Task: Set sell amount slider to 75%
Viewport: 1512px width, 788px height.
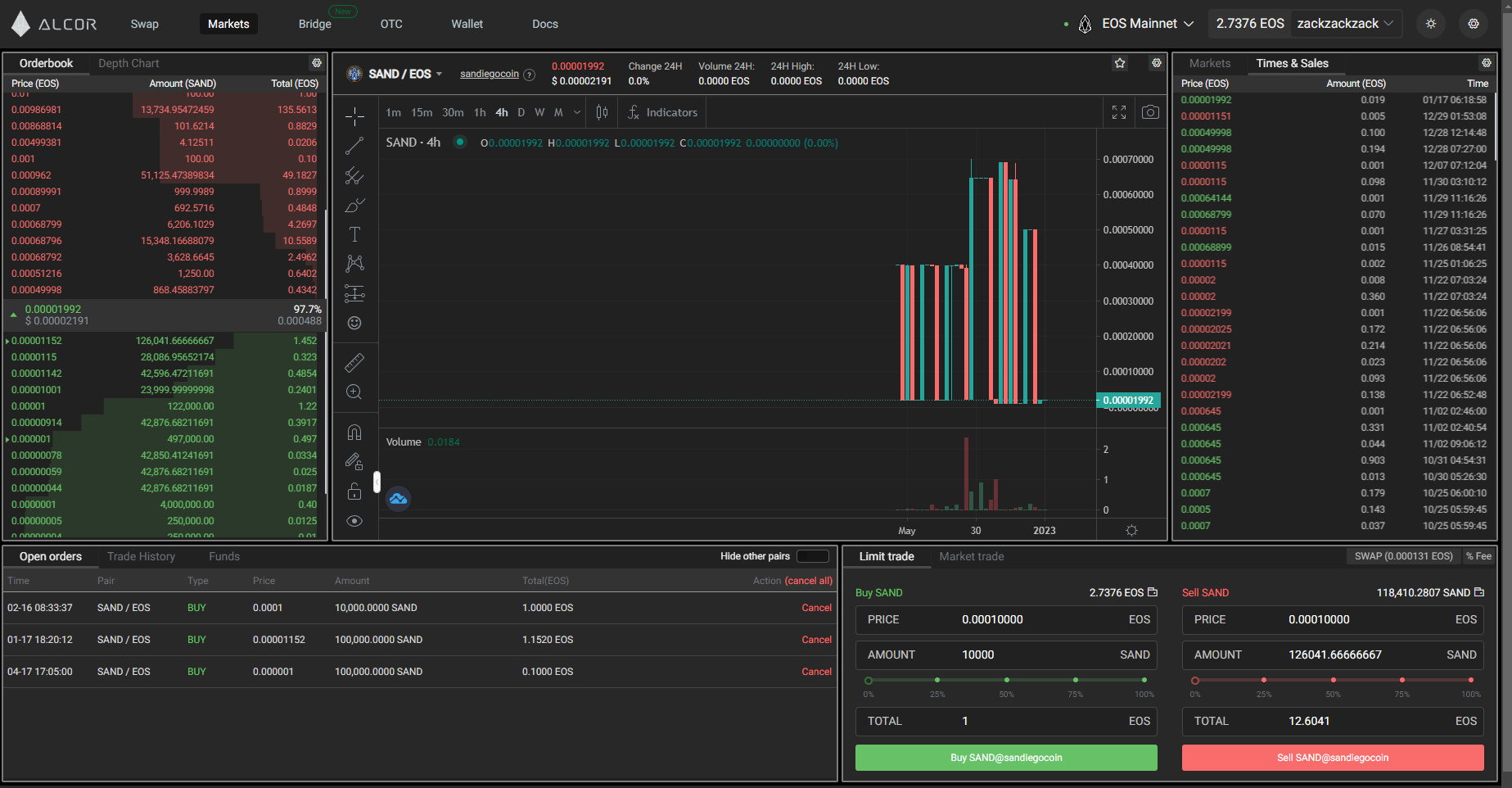Action: pyautogui.click(x=1402, y=680)
